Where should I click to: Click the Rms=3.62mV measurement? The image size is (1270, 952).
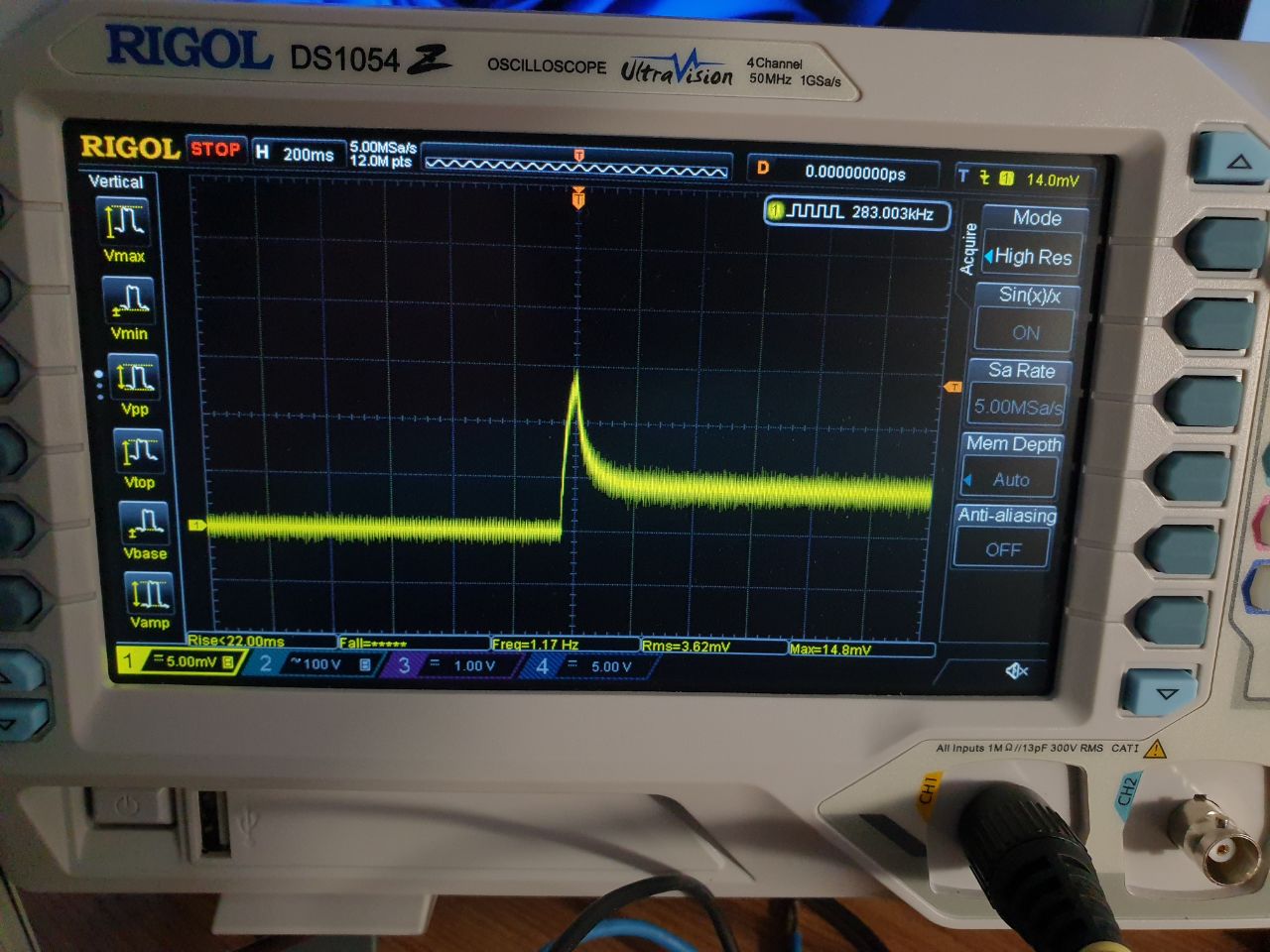[x=686, y=647]
